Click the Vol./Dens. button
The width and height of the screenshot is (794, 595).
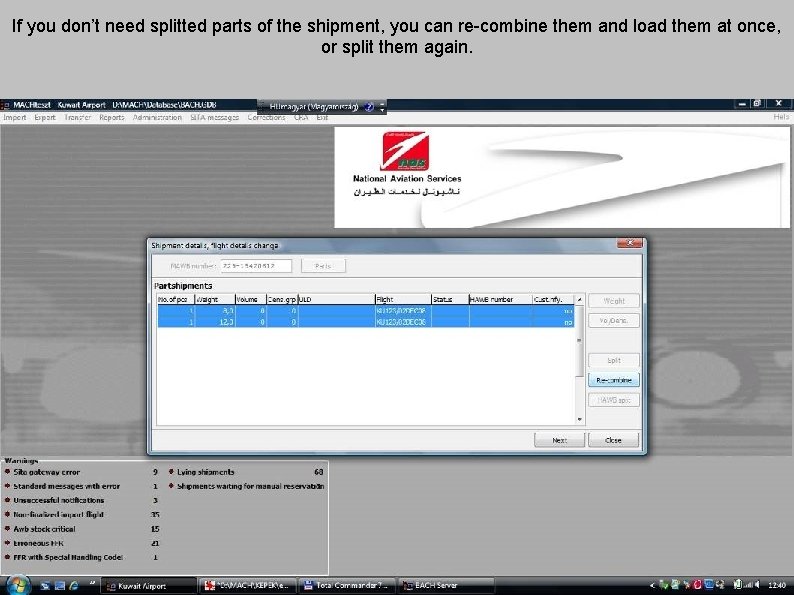click(x=614, y=321)
